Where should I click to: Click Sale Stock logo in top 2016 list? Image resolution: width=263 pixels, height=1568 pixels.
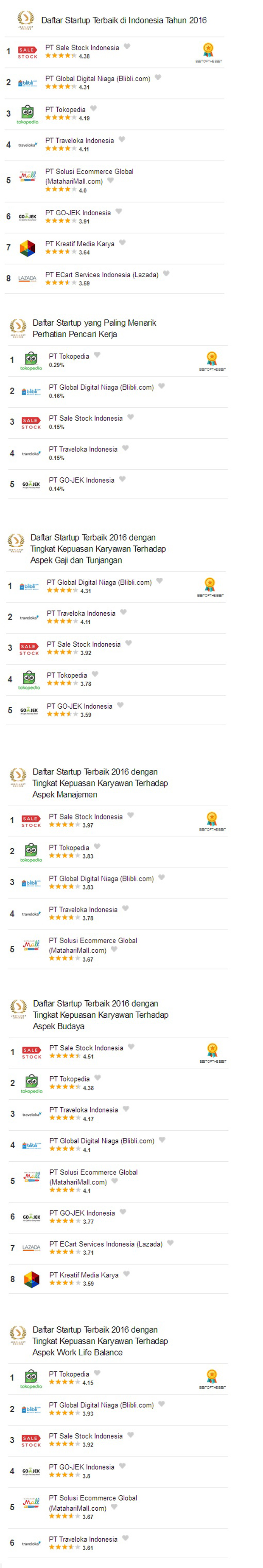28,52
